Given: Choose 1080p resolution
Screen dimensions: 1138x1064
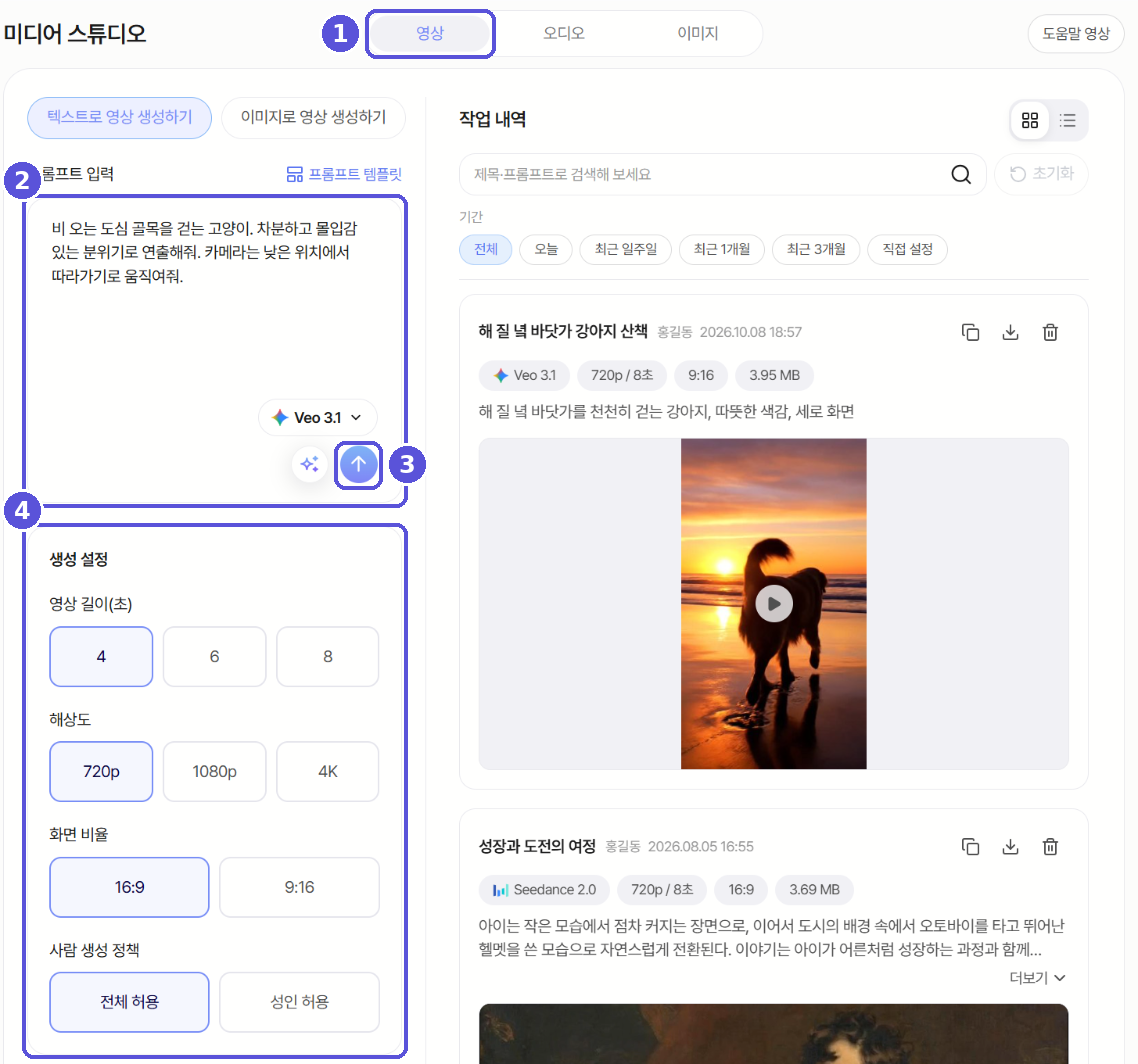Looking at the screenshot, I should click(x=214, y=772).
